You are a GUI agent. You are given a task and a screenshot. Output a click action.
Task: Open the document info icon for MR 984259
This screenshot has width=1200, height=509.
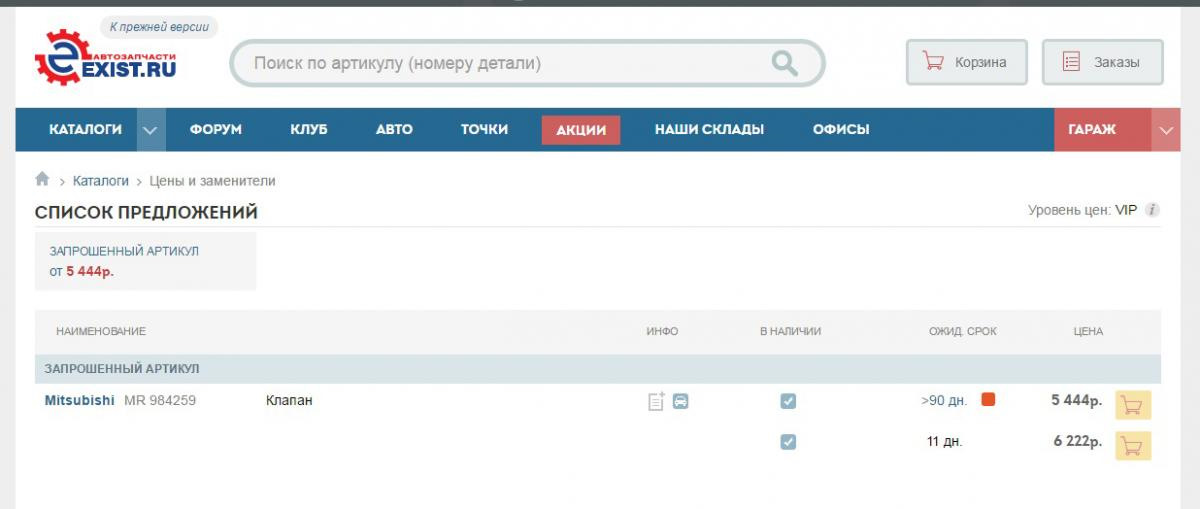(656, 401)
